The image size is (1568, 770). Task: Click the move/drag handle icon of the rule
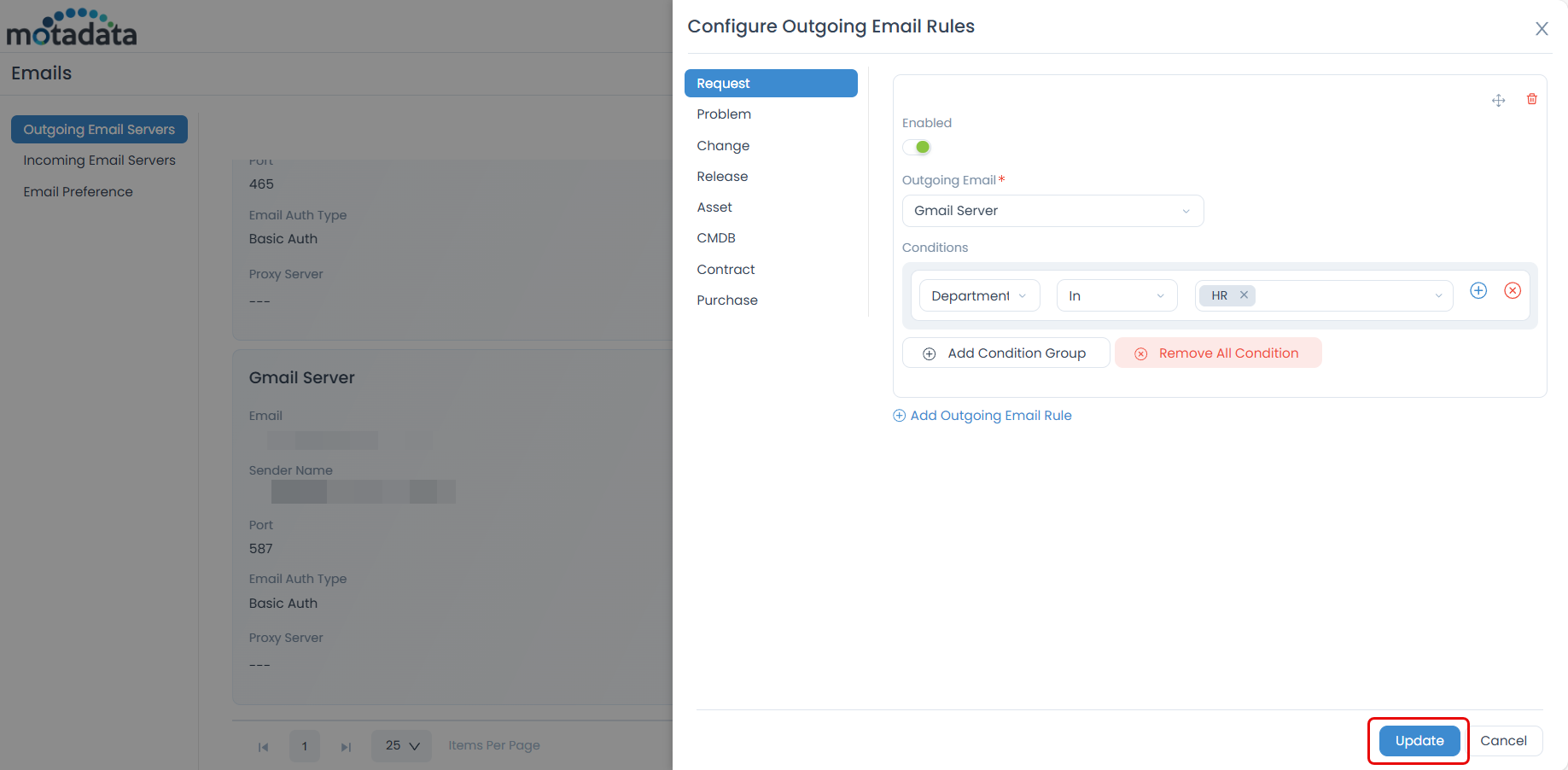[x=1498, y=101]
